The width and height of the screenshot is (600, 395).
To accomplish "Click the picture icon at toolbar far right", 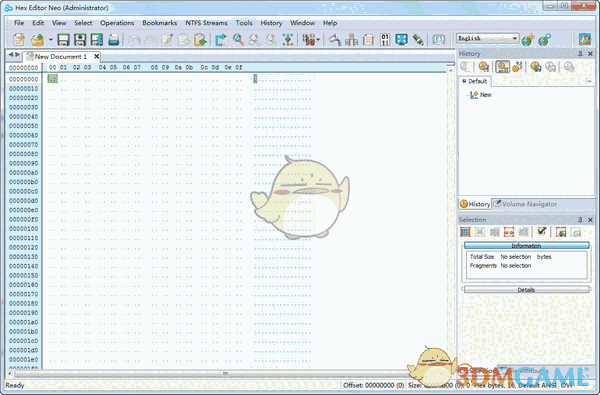I will pyautogui.click(x=585, y=39).
